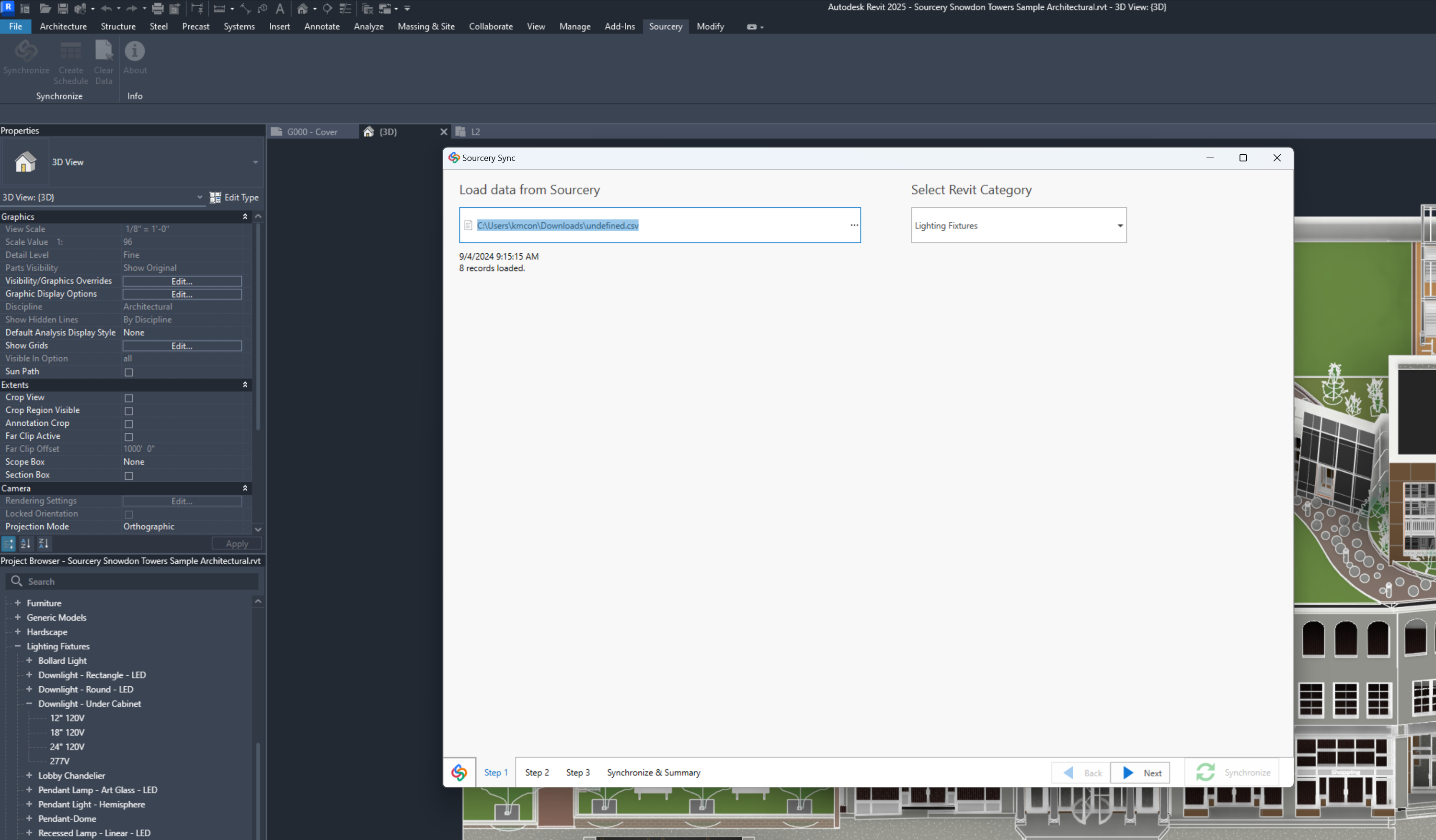This screenshot has height=840, width=1436.
Task: Expand the Bollard Light tree node
Action: [x=29, y=660]
